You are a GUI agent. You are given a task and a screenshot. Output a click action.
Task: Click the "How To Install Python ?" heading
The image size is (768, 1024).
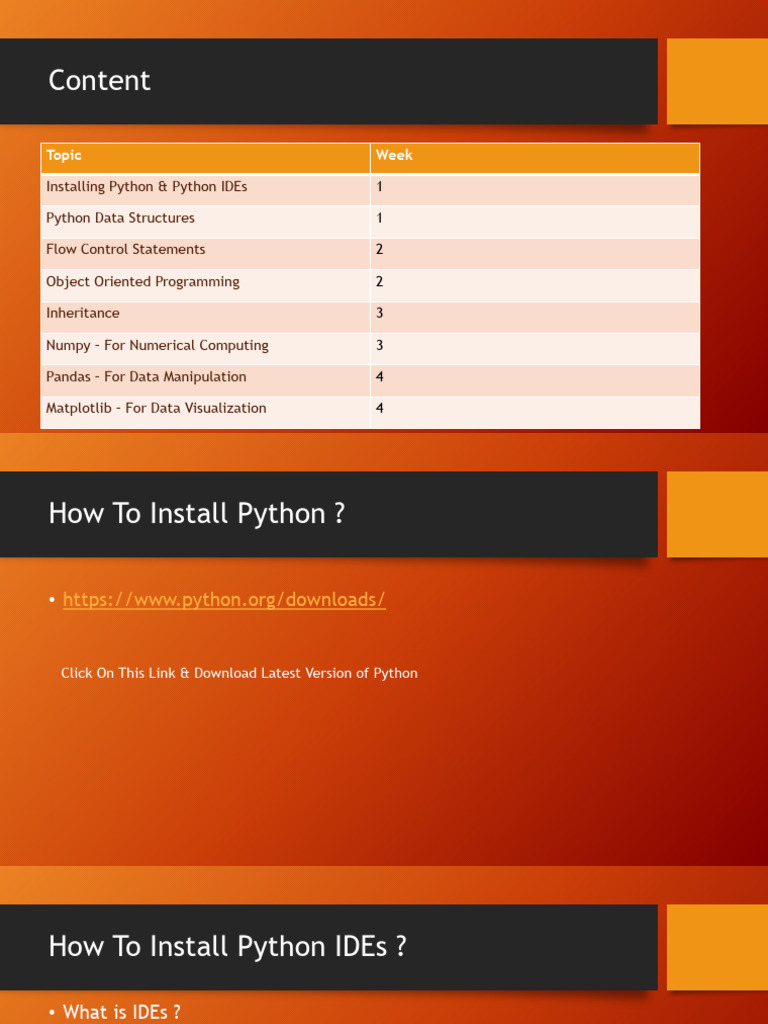tap(197, 514)
